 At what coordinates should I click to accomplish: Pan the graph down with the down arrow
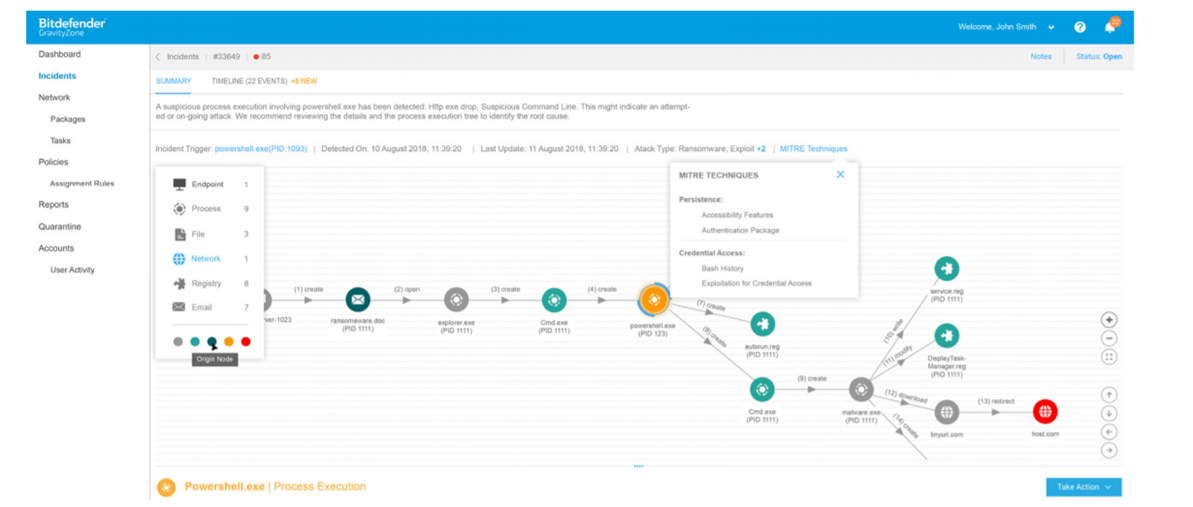coord(1109,413)
